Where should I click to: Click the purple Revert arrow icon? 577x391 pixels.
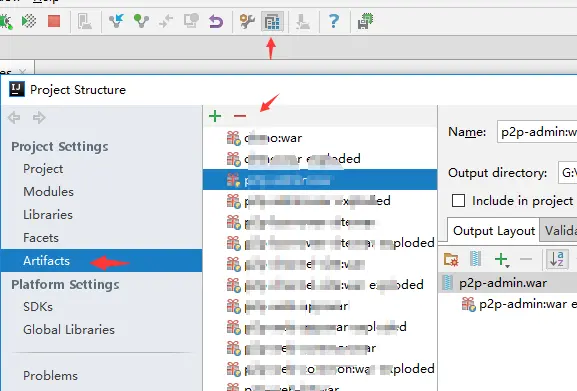pyautogui.click(x=216, y=21)
